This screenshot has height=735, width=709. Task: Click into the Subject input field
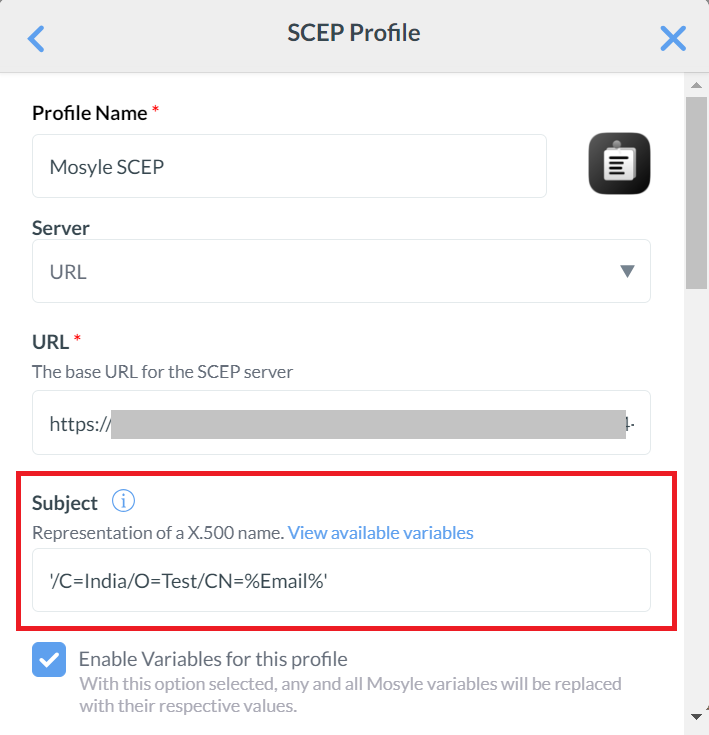click(341, 580)
